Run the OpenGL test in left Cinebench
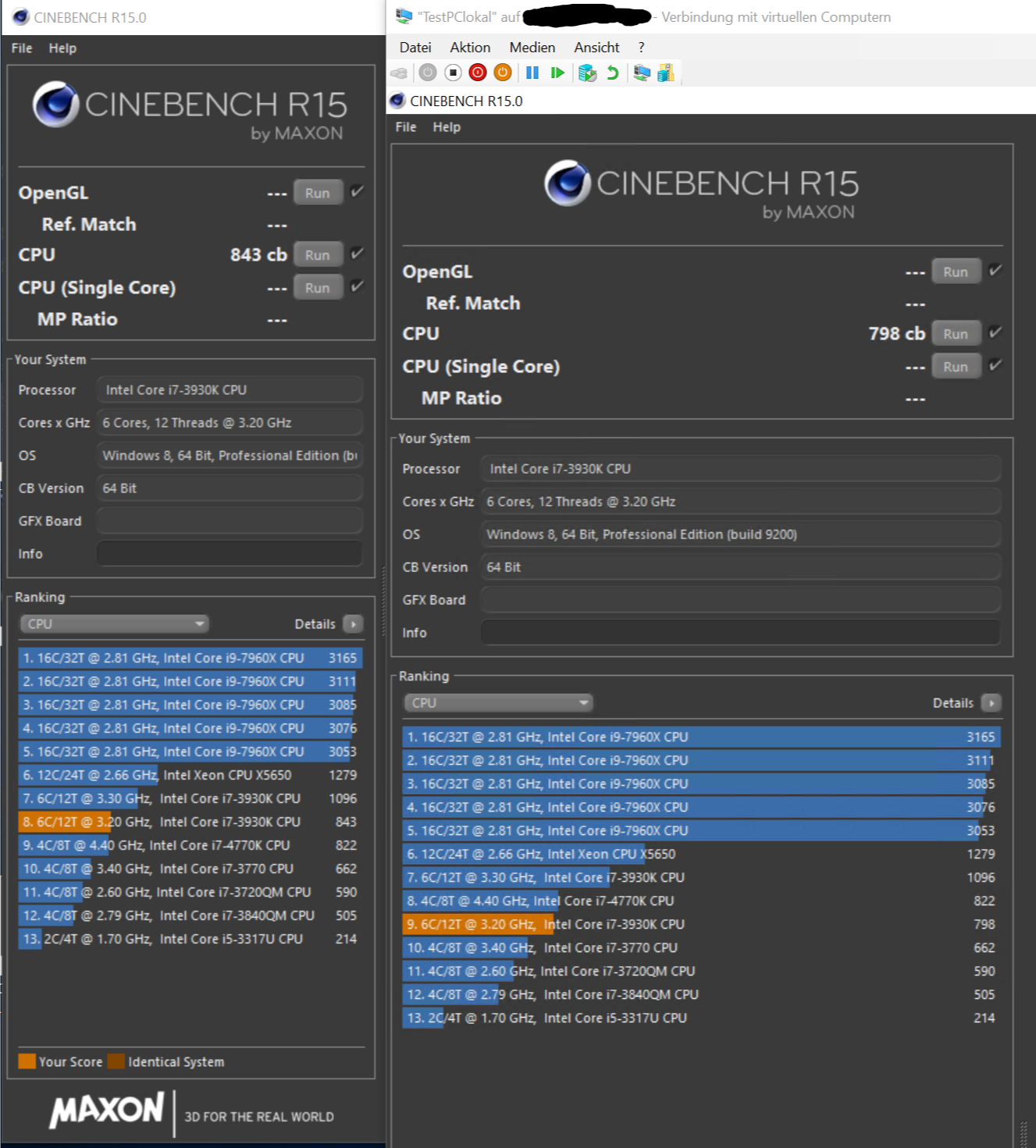Image resolution: width=1036 pixels, height=1148 pixels. [x=318, y=193]
